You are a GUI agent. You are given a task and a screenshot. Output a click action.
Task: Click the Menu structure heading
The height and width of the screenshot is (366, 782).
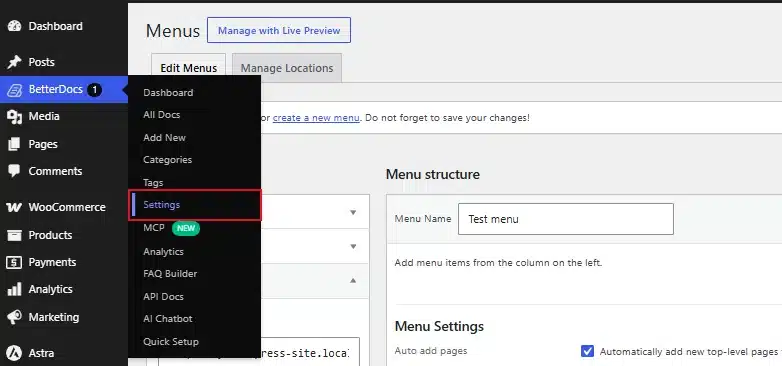click(432, 175)
